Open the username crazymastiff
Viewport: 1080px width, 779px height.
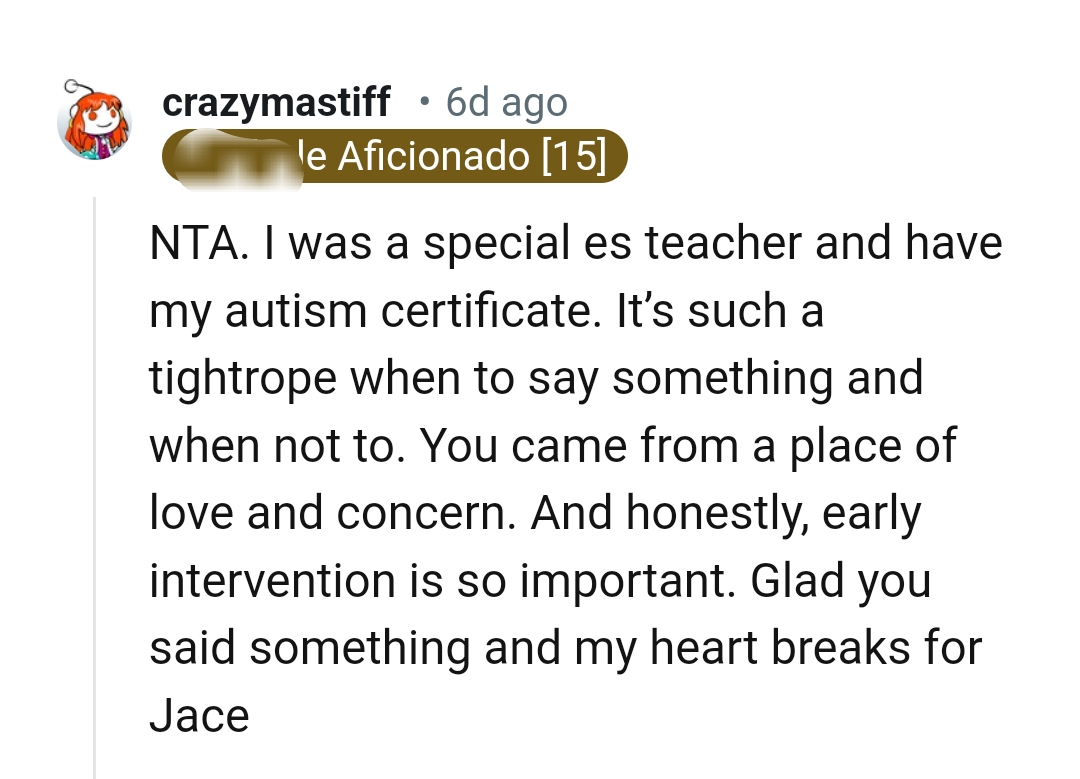(x=276, y=101)
